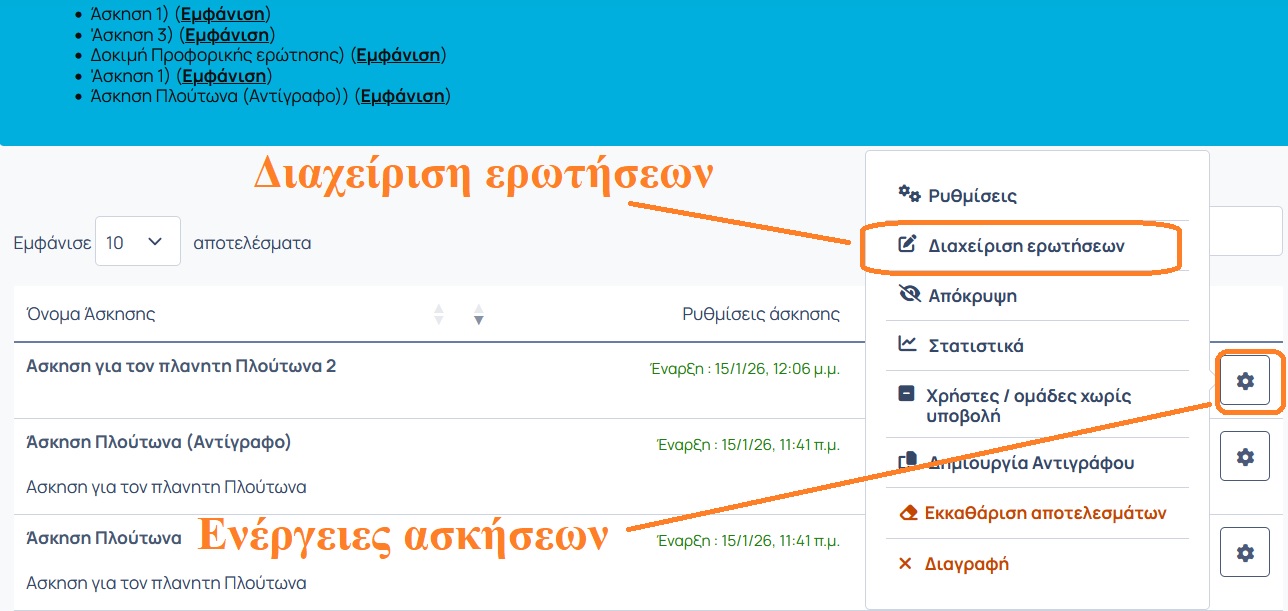The width and height of the screenshot is (1288, 611).
Task: Open Εμφάνιση link for Άσκηση Πλούτωνα (Αντίγραφο)
Action: click(402, 96)
